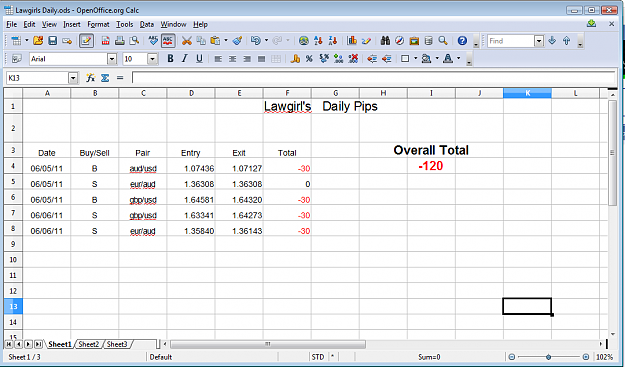Click Find Previous up arrow
Viewport: 625px width, 367px height.
(566, 41)
